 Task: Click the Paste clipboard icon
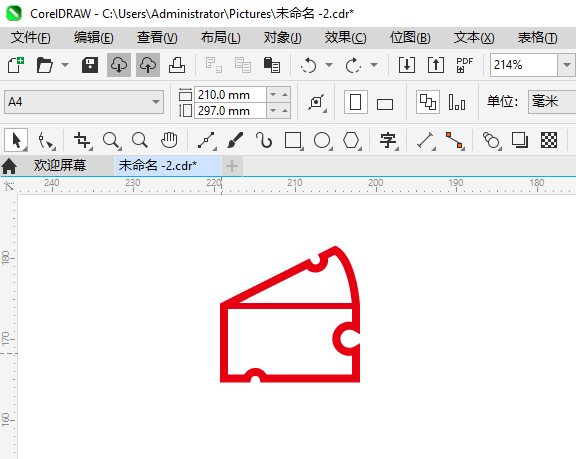[271, 65]
